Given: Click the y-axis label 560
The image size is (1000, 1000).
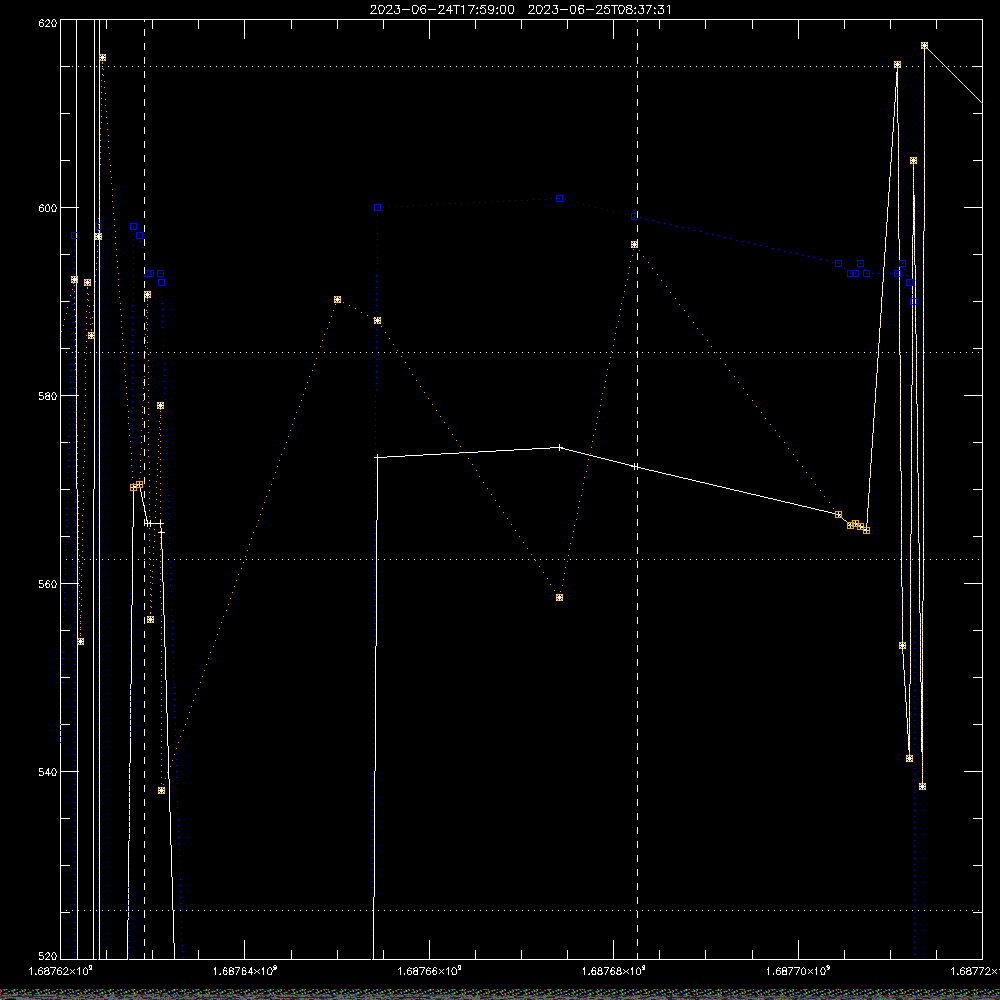Looking at the screenshot, I should tap(48, 584).
